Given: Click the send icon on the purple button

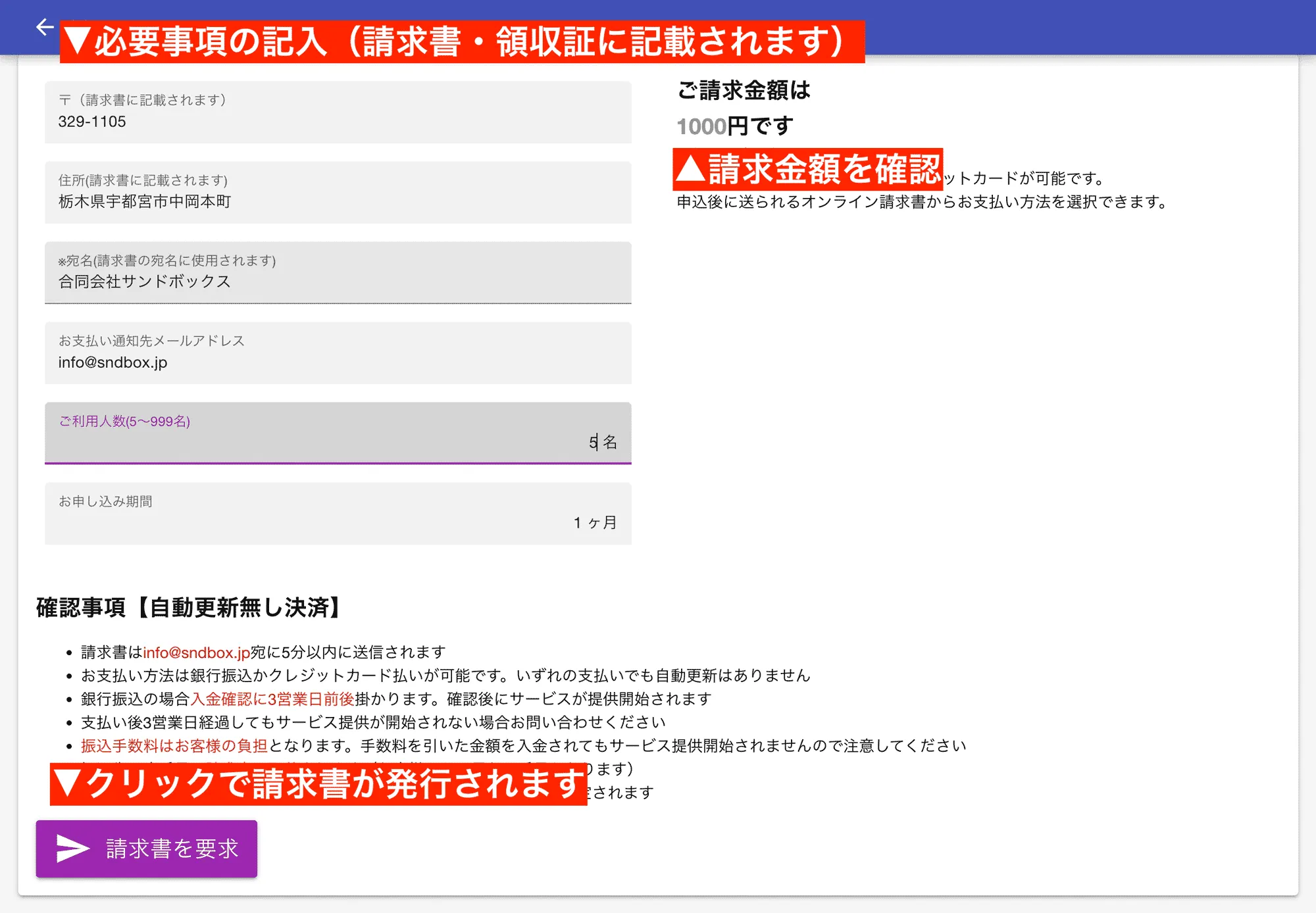Looking at the screenshot, I should (74, 849).
